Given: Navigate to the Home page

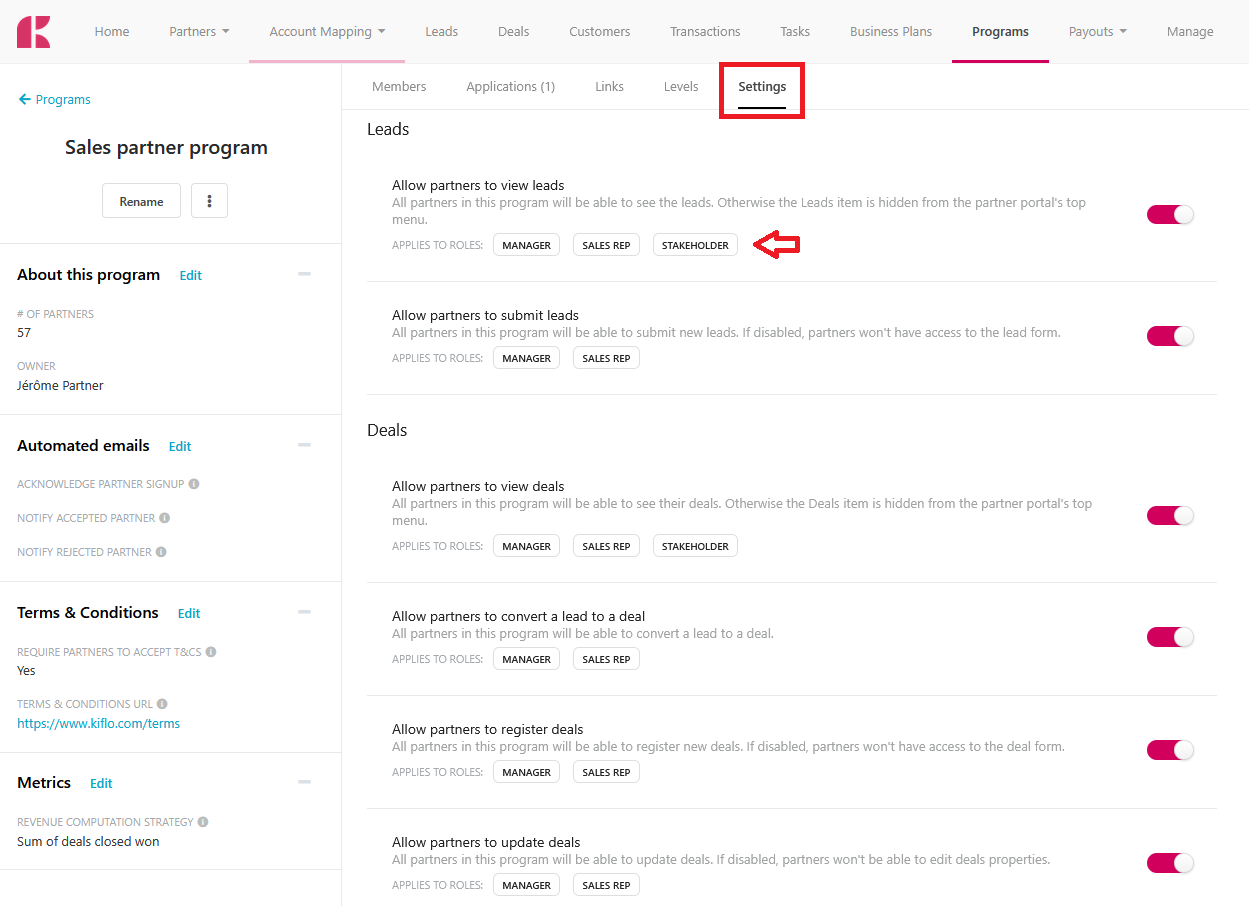Looking at the screenshot, I should tap(112, 32).
